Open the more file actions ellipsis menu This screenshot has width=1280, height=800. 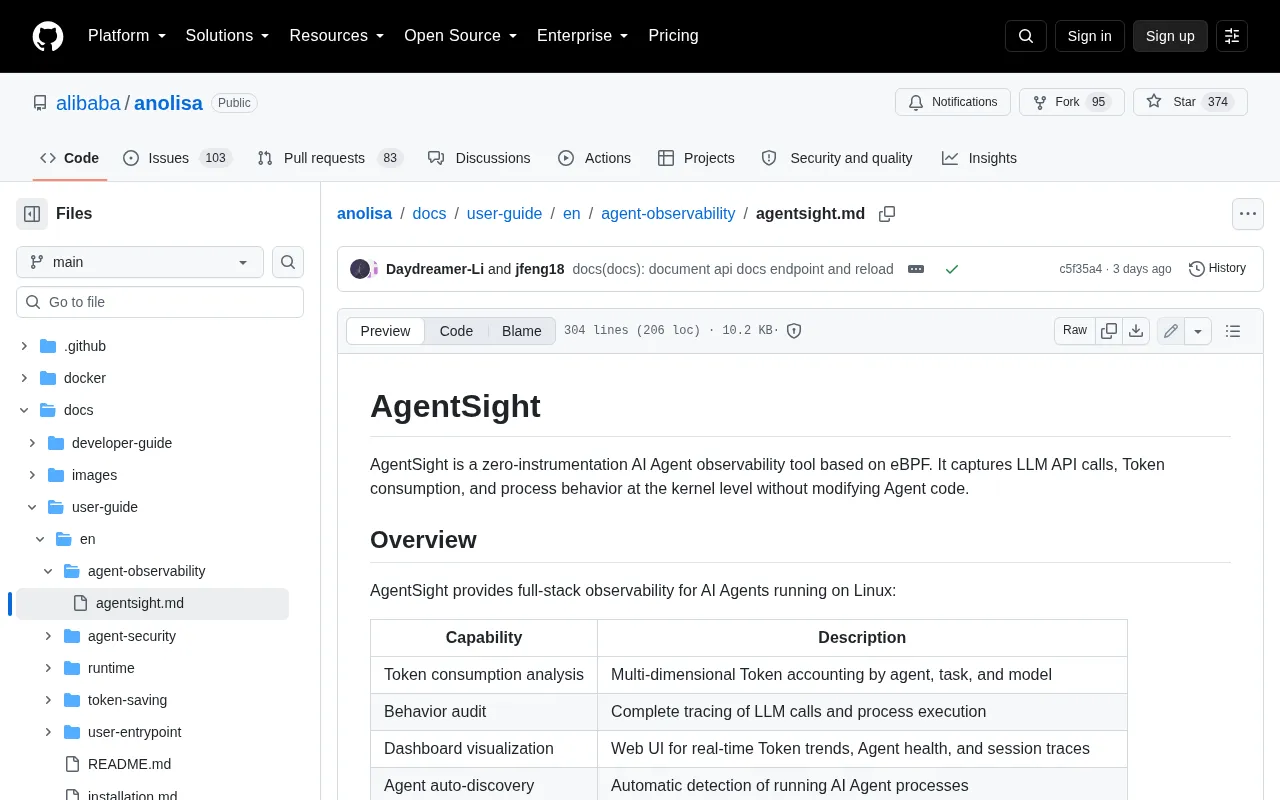1247,214
